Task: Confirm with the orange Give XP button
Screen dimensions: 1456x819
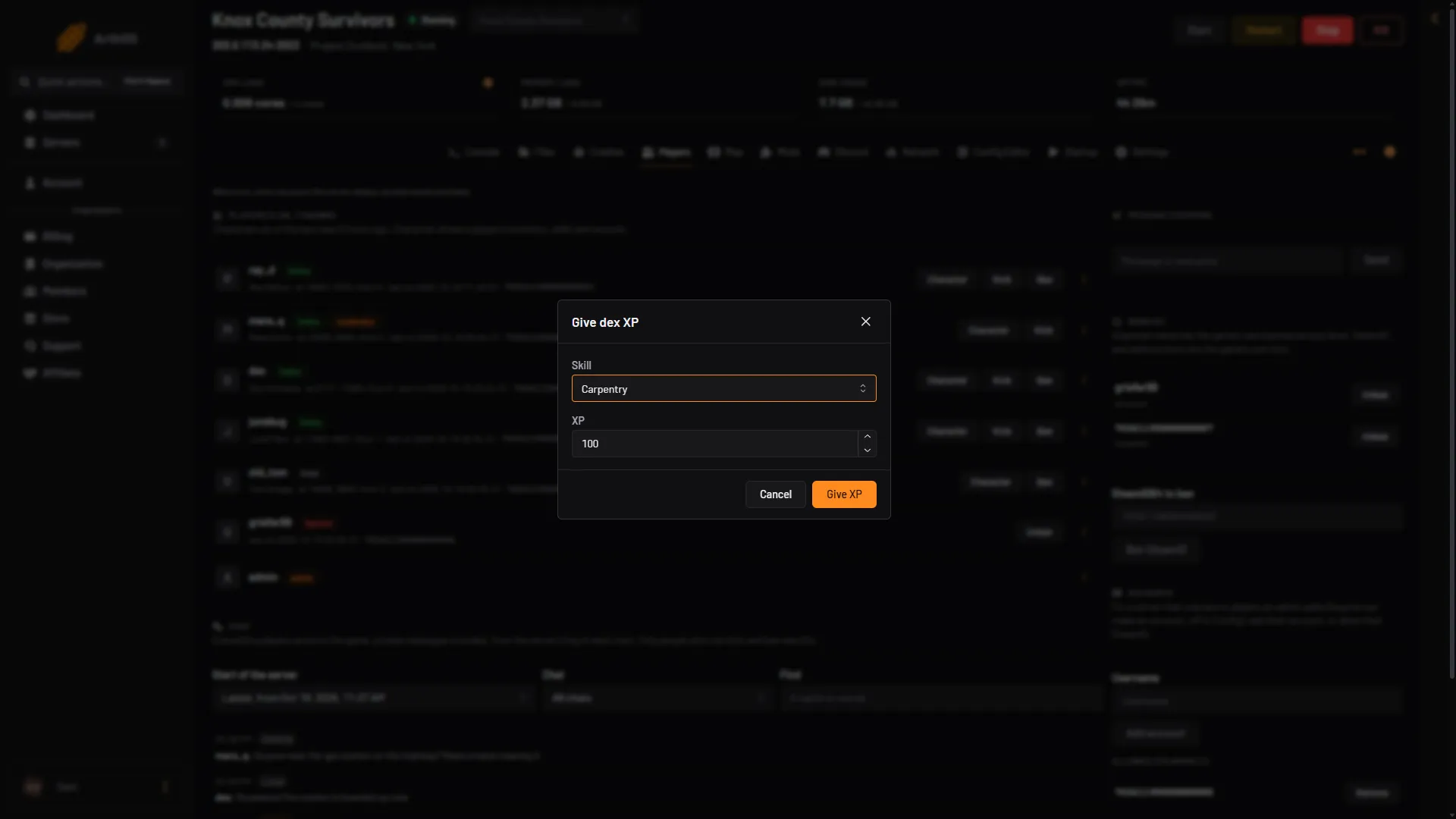Action: click(x=843, y=494)
